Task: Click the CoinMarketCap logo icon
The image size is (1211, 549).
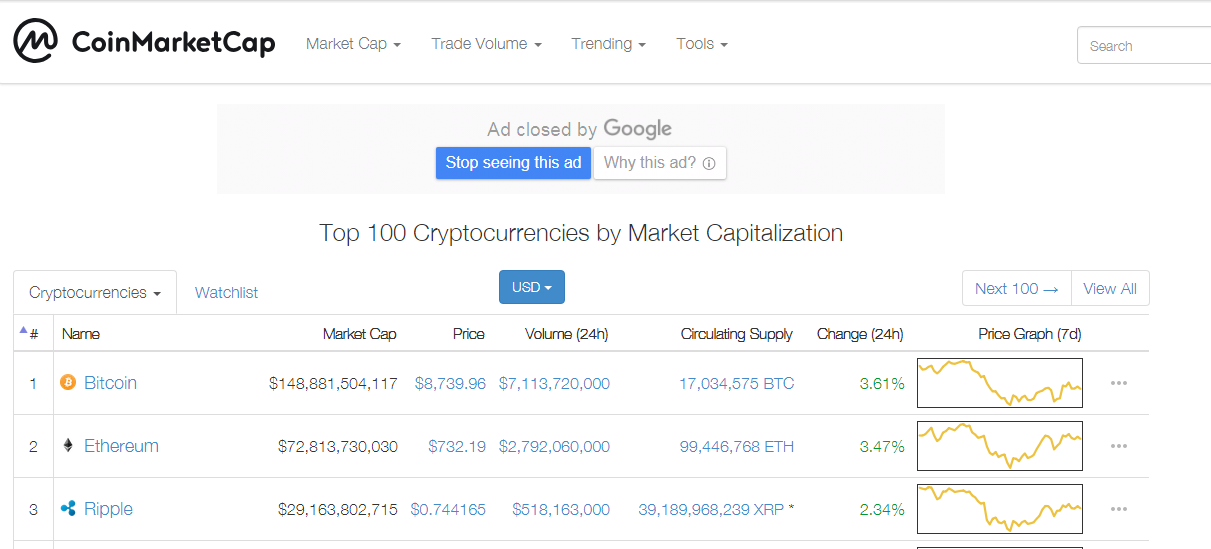Action: pyautogui.click(x=35, y=42)
